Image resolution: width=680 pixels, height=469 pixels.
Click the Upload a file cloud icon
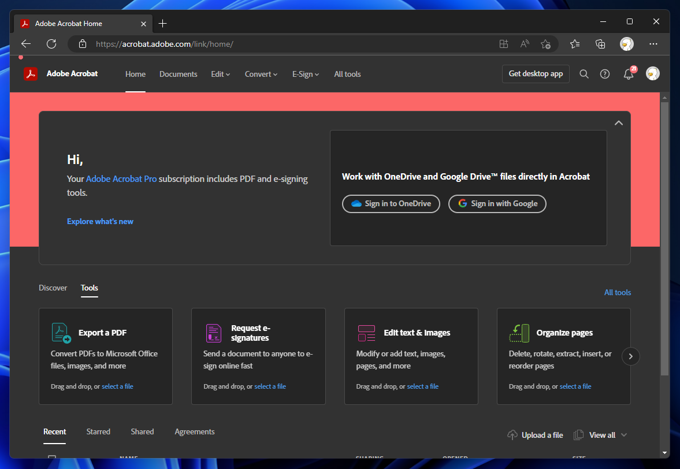[x=512, y=435]
